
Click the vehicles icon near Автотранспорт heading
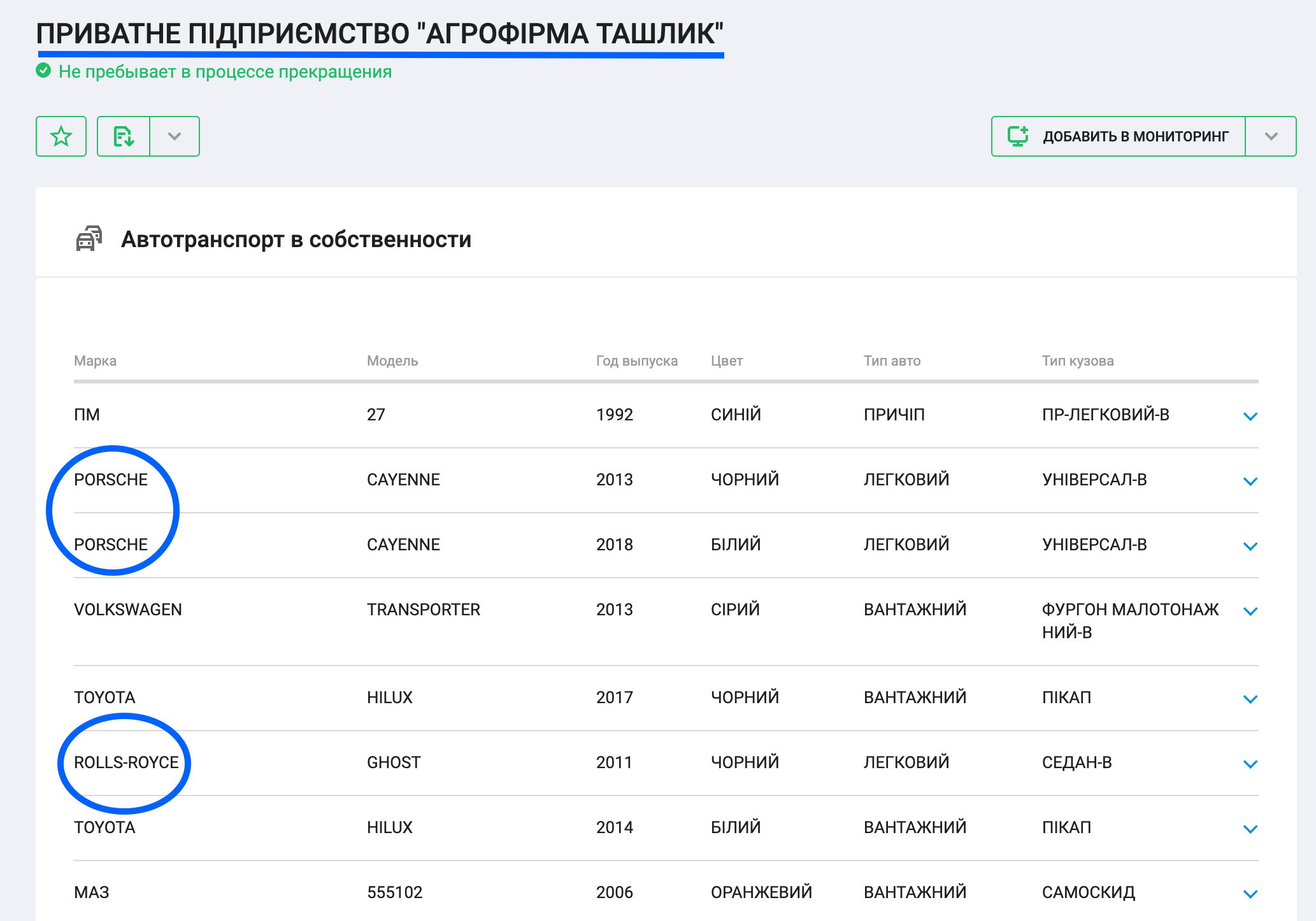[x=89, y=239]
